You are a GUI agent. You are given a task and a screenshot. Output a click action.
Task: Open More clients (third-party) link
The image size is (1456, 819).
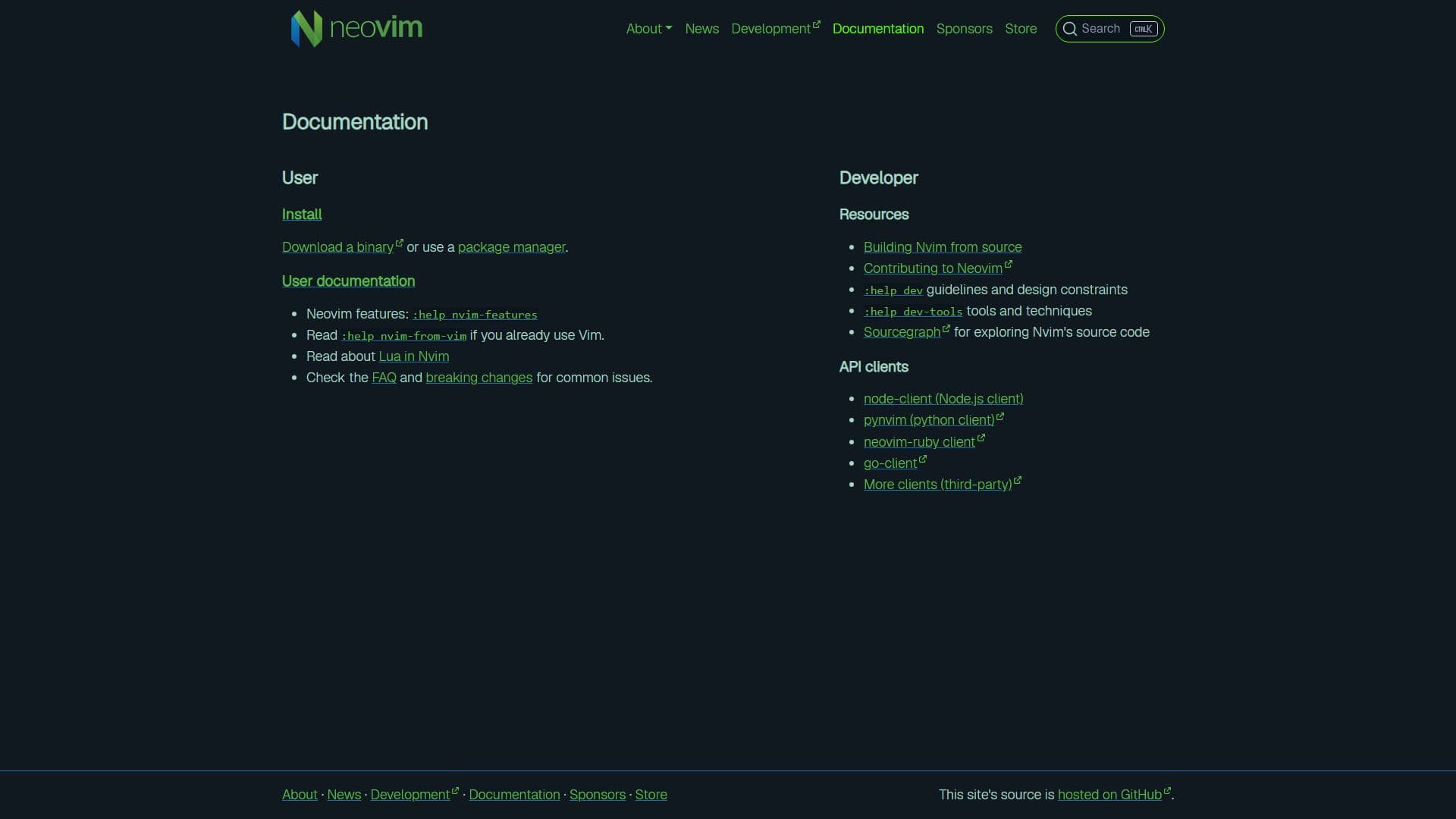click(937, 485)
